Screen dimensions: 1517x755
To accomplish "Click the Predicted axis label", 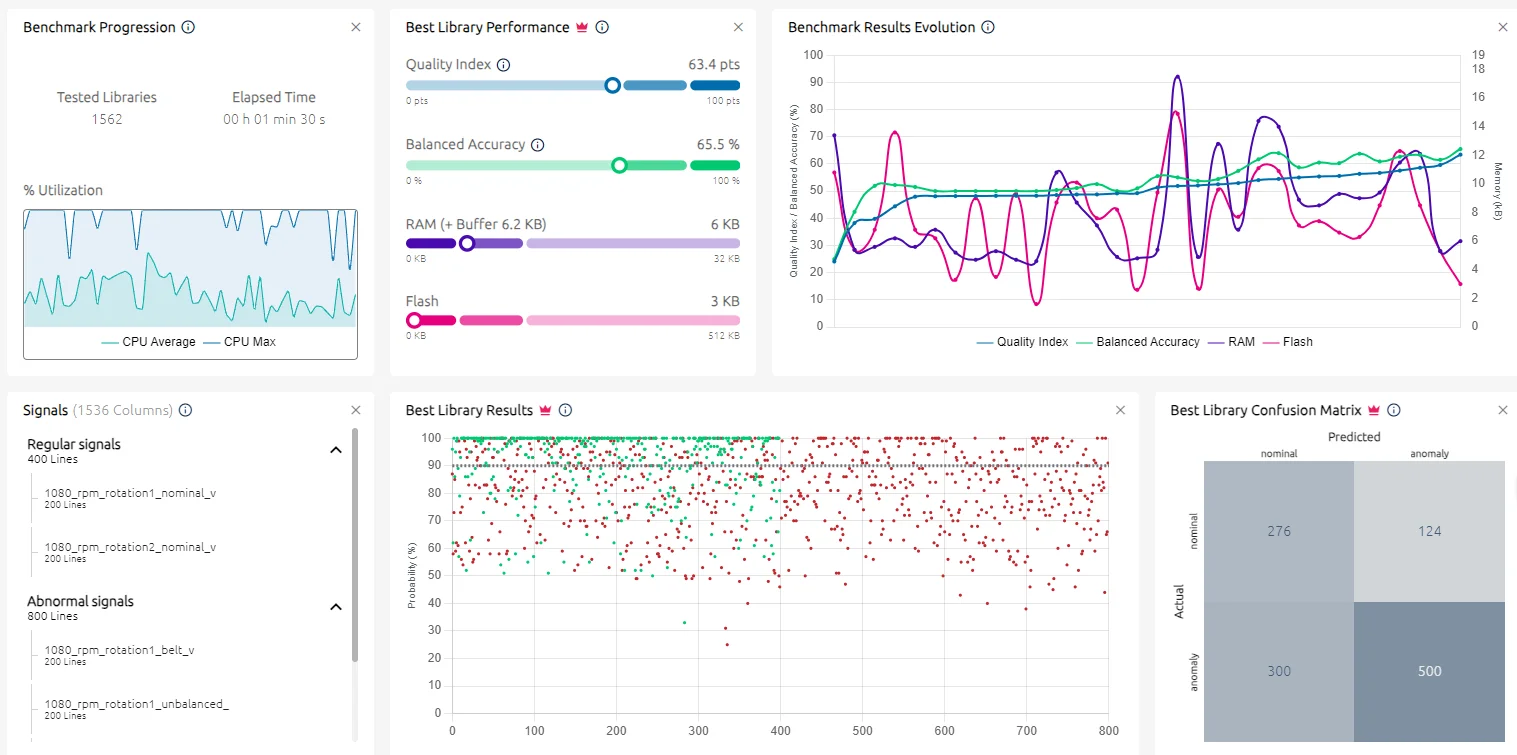I will click(x=1354, y=437).
